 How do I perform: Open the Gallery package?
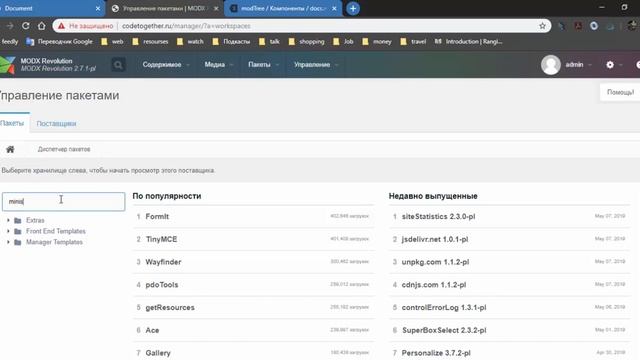pos(158,353)
